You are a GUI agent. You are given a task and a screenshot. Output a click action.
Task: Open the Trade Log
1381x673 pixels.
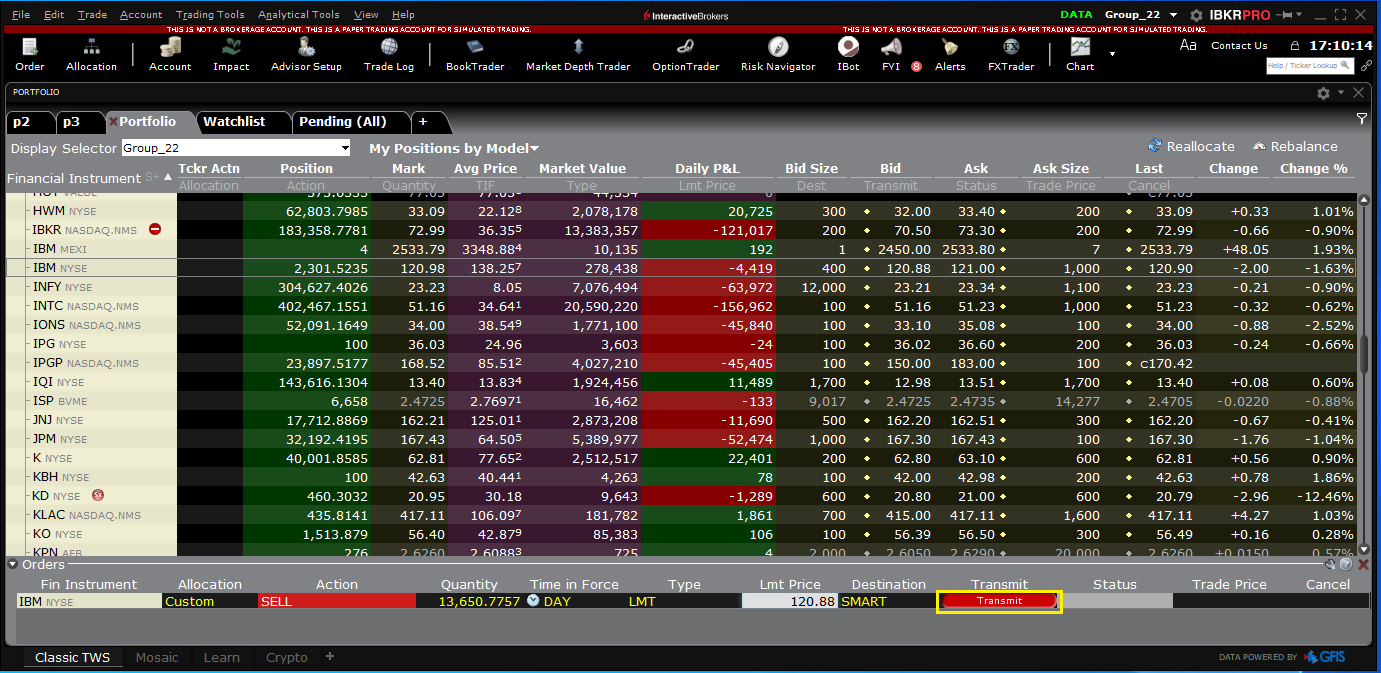coord(389,53)
